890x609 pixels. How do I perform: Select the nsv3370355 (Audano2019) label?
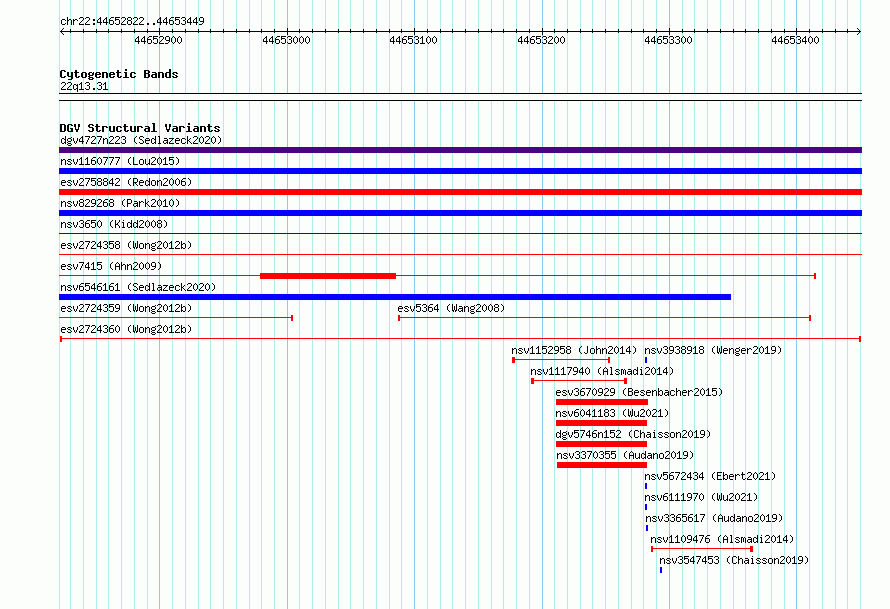click(x=625, y=455)
